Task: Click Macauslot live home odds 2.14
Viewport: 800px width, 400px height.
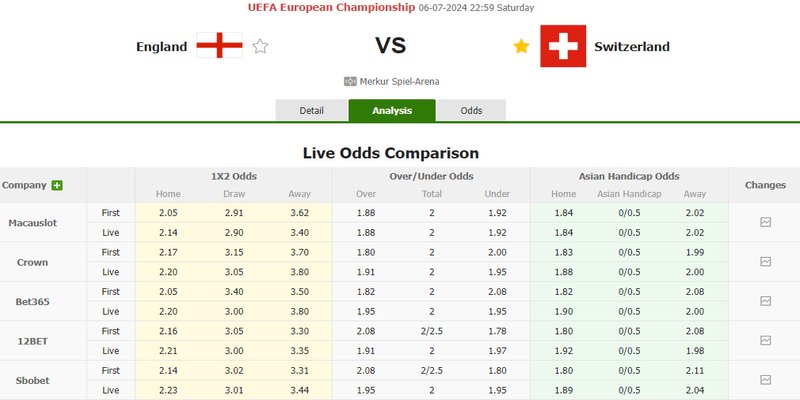Action: coord(168,233)
